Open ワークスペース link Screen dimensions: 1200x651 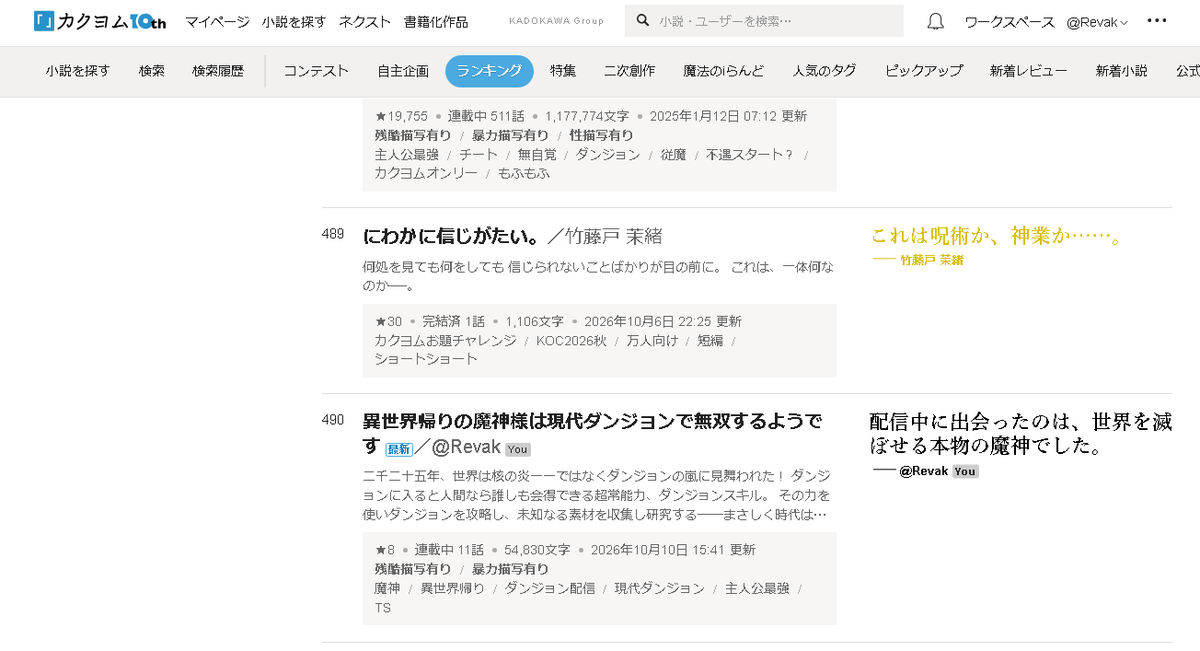coord(1009,21)
